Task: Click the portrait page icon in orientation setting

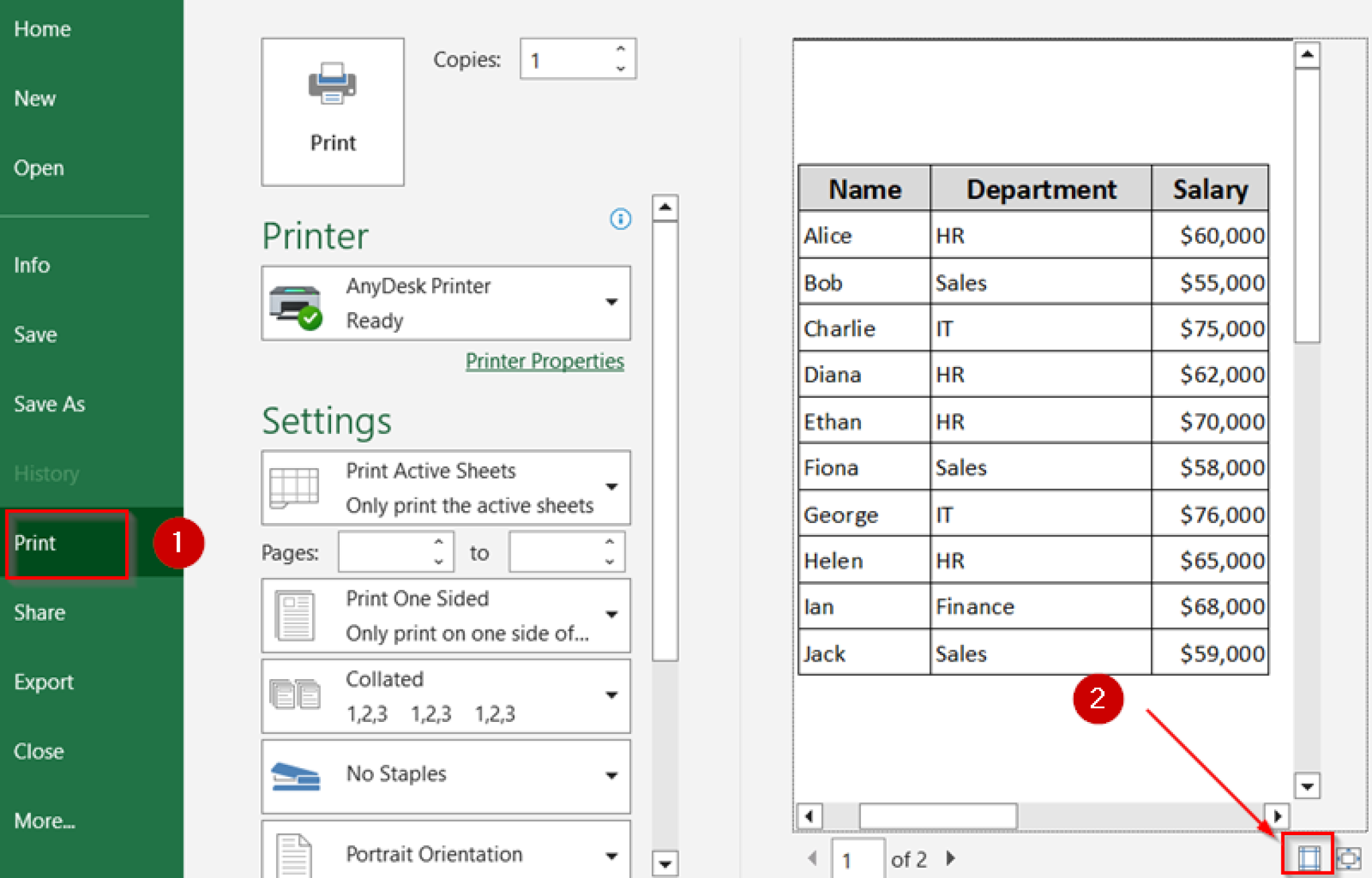Action: point(295,854)
